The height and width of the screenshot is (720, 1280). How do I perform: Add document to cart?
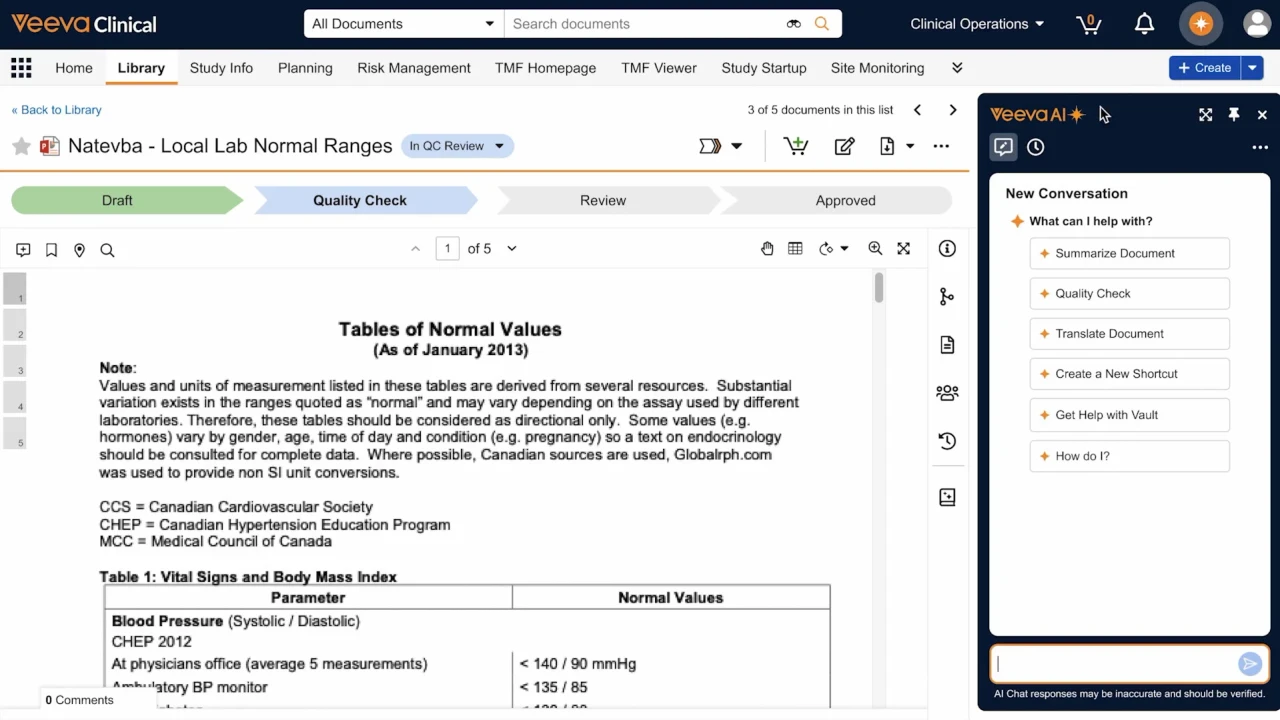pos(796,146)
